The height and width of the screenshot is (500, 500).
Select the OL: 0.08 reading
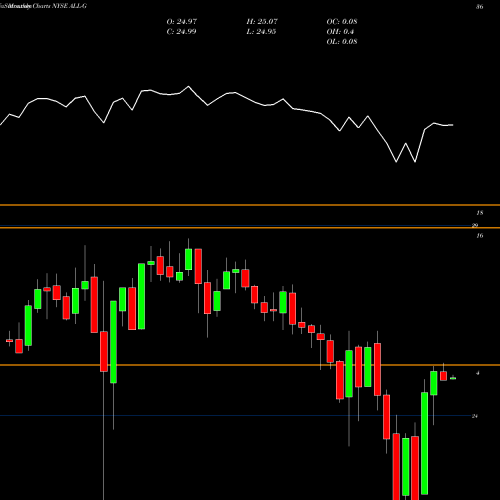pyautogui.click(x=342, y=42)
